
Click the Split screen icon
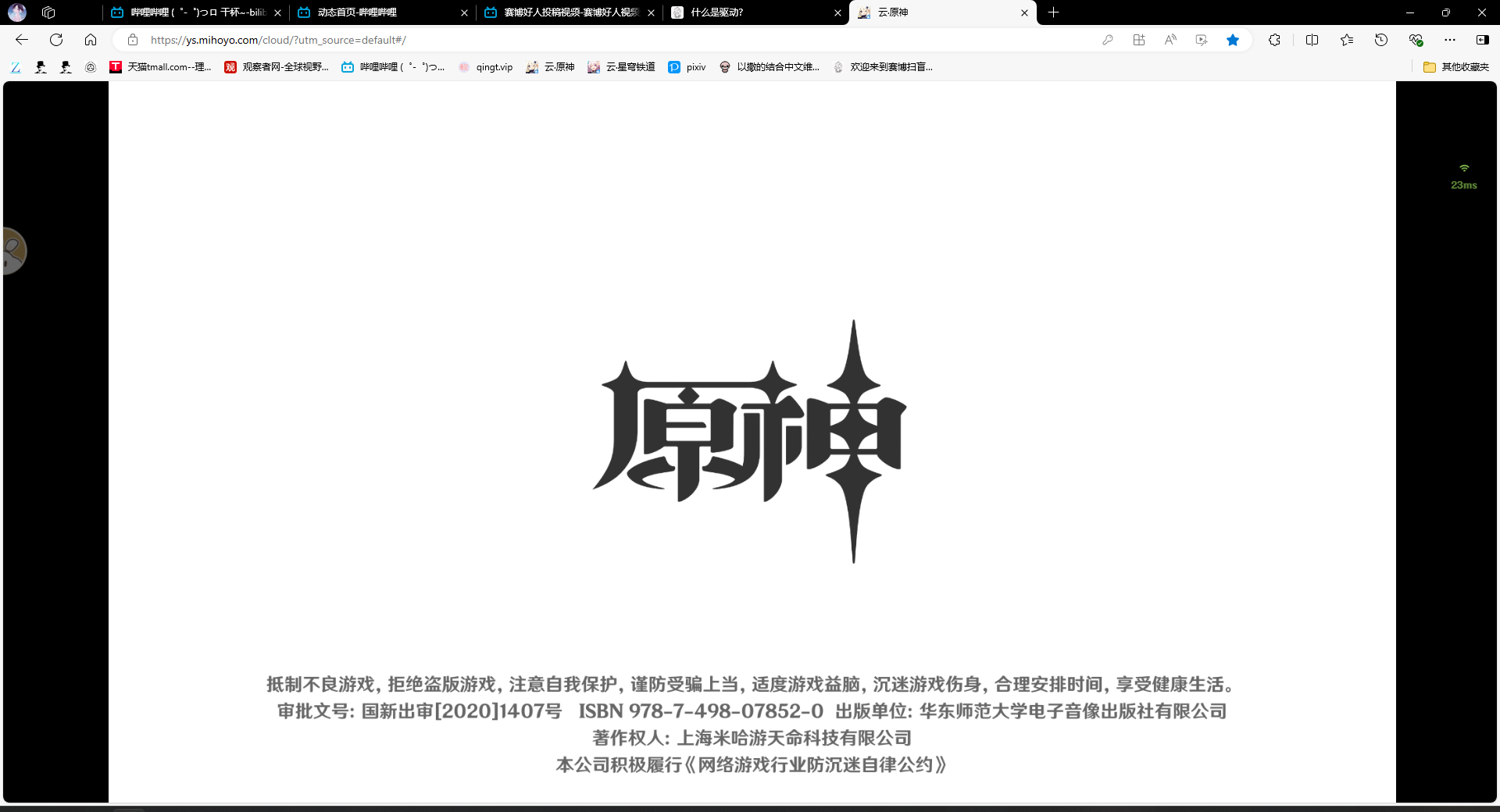tap(1312, 40)
